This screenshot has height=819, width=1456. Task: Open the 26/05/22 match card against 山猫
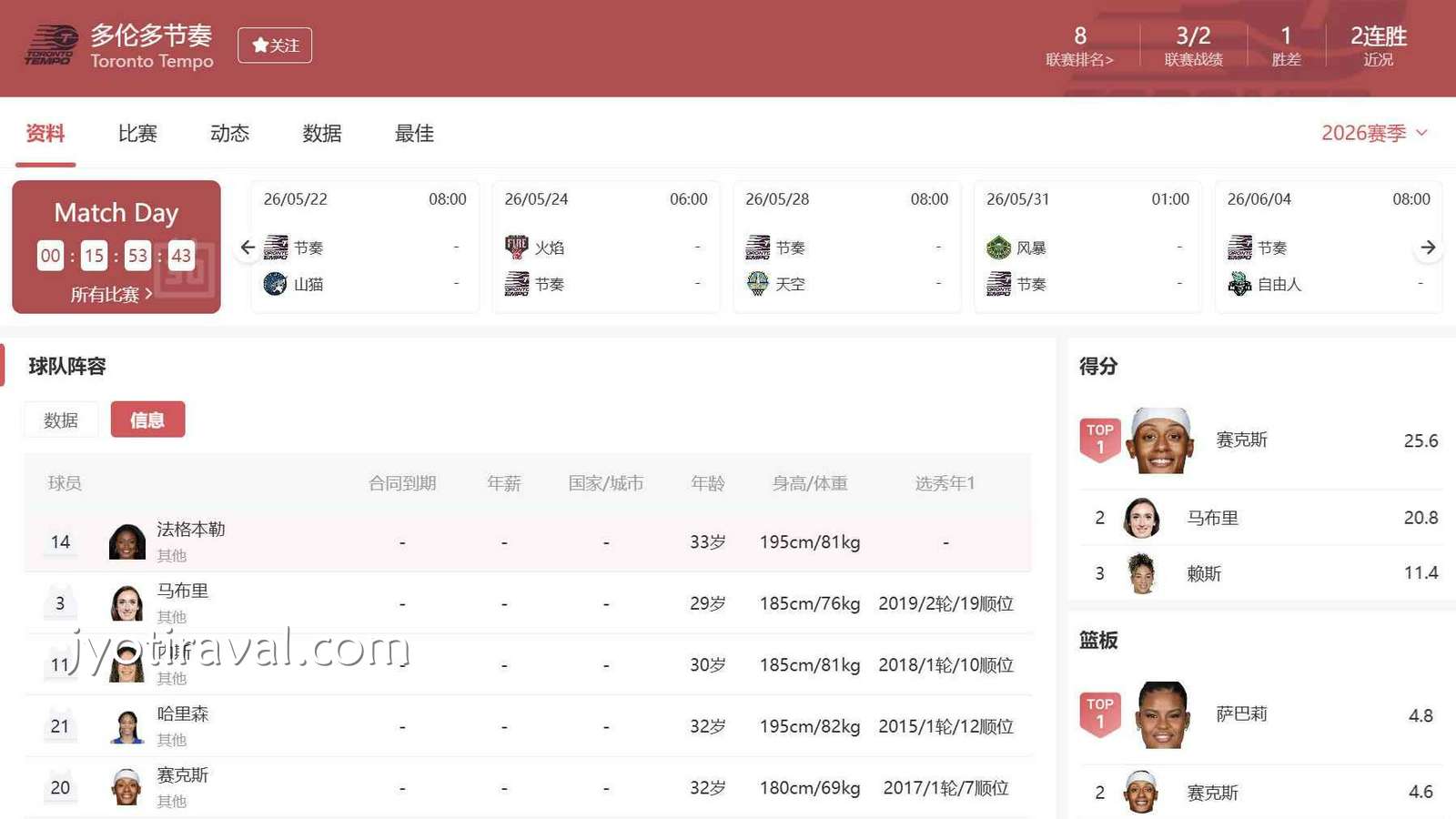(x=365, y=247)
